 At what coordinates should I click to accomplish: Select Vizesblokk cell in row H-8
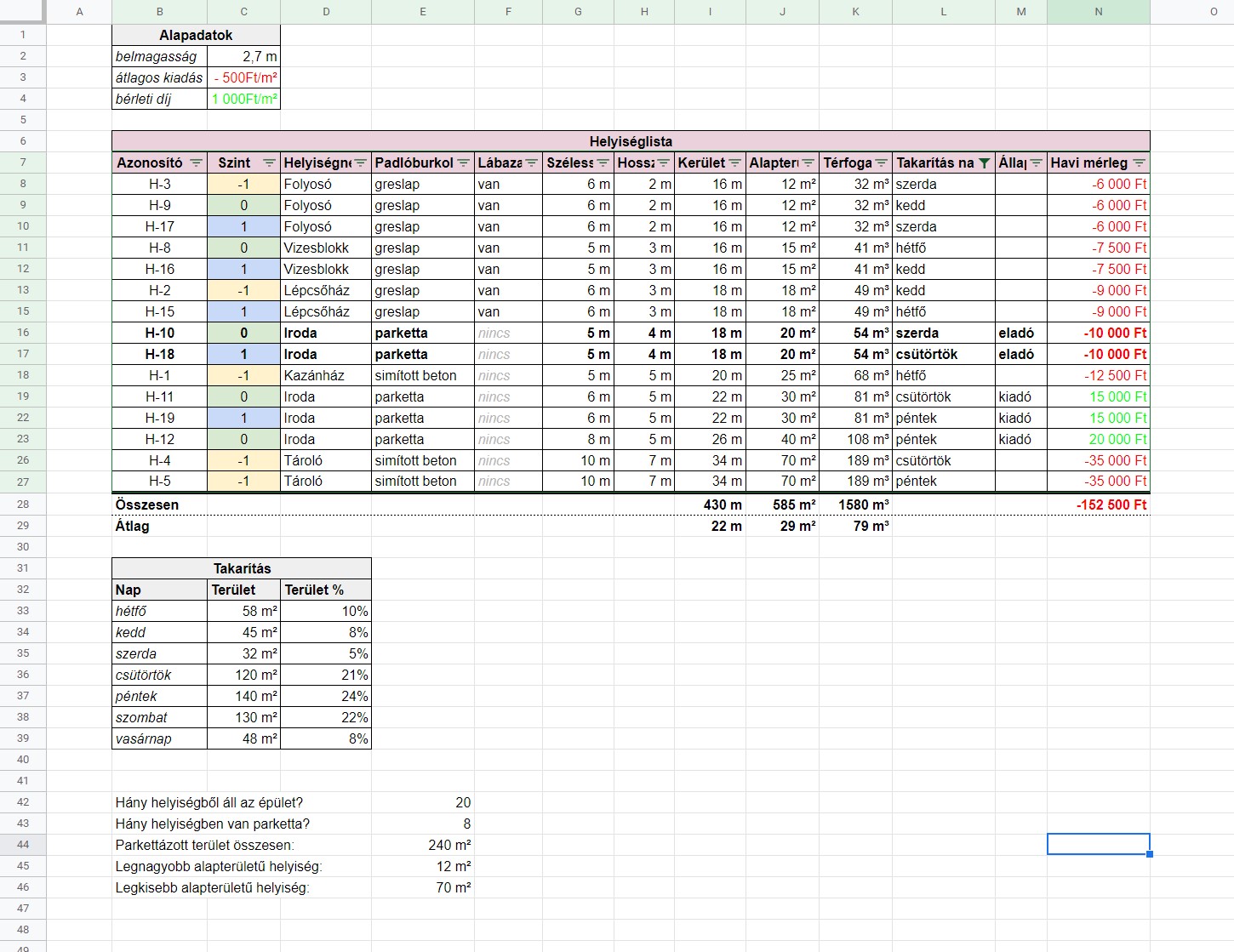[326, 248]
